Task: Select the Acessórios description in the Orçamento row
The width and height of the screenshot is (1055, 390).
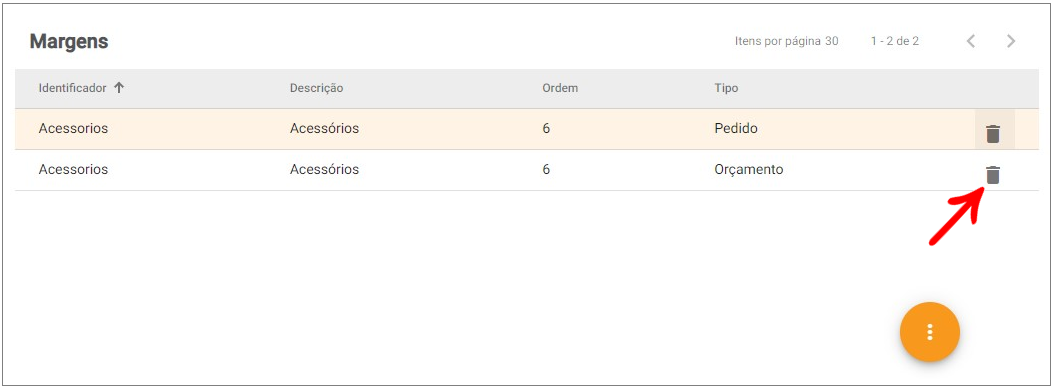Action: [324, 169]
